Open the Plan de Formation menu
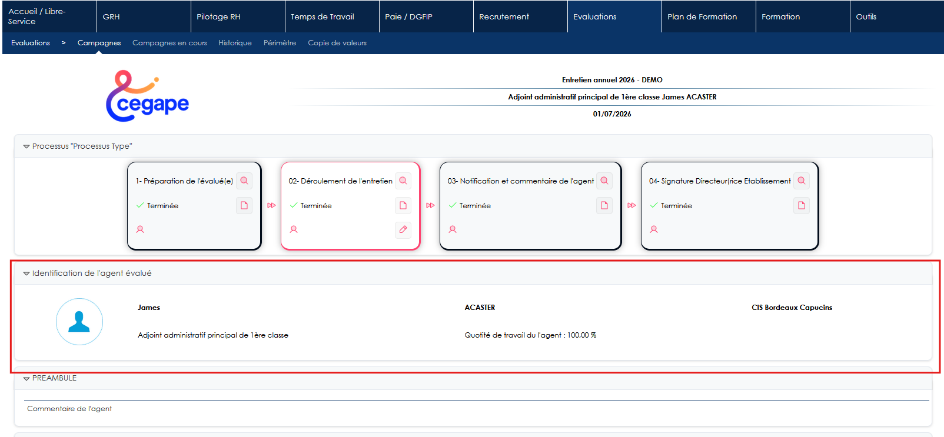The height and width of the screenshot is (437, 944). tap(708, 16)
